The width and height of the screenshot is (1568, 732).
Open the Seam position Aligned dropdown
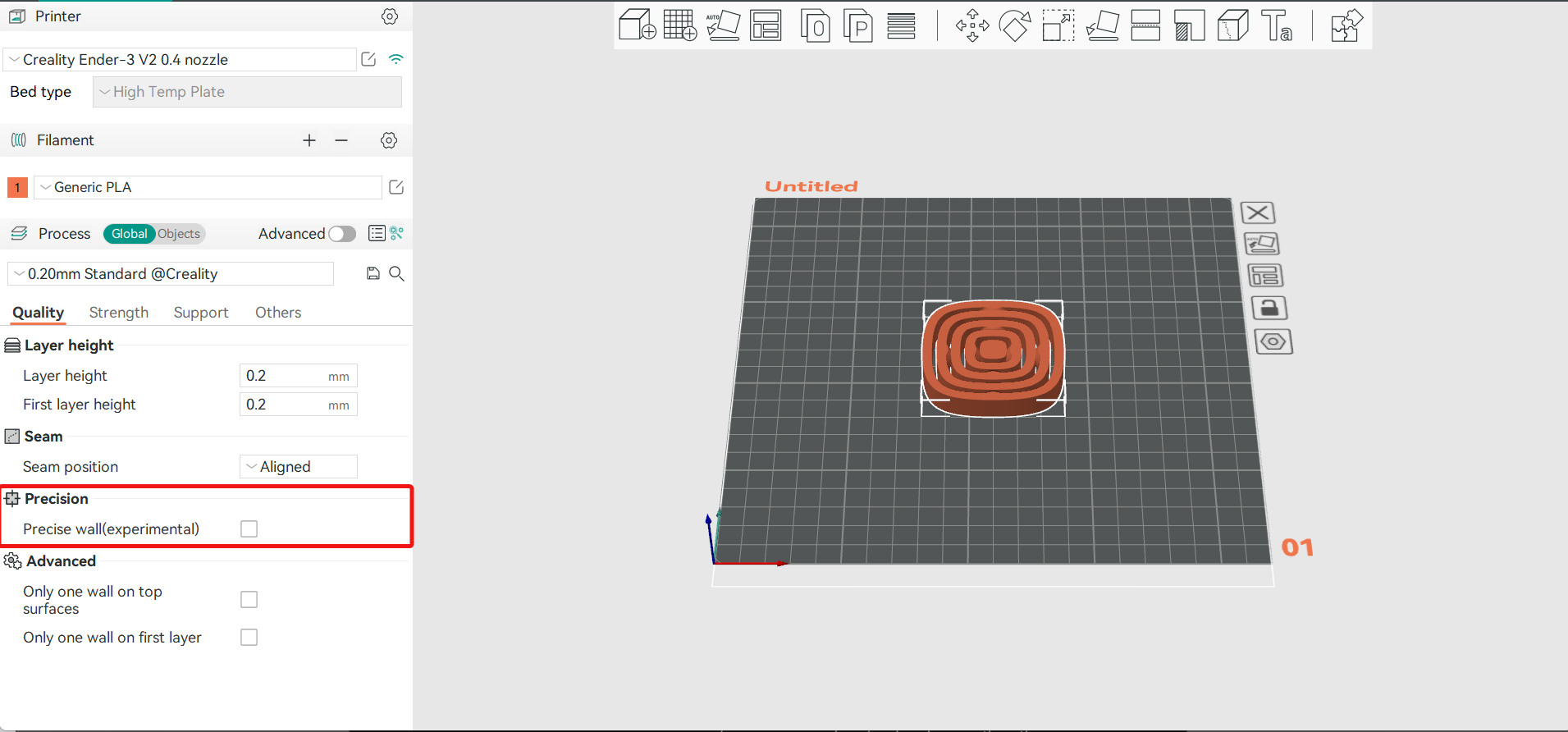(x=299, y=467)
